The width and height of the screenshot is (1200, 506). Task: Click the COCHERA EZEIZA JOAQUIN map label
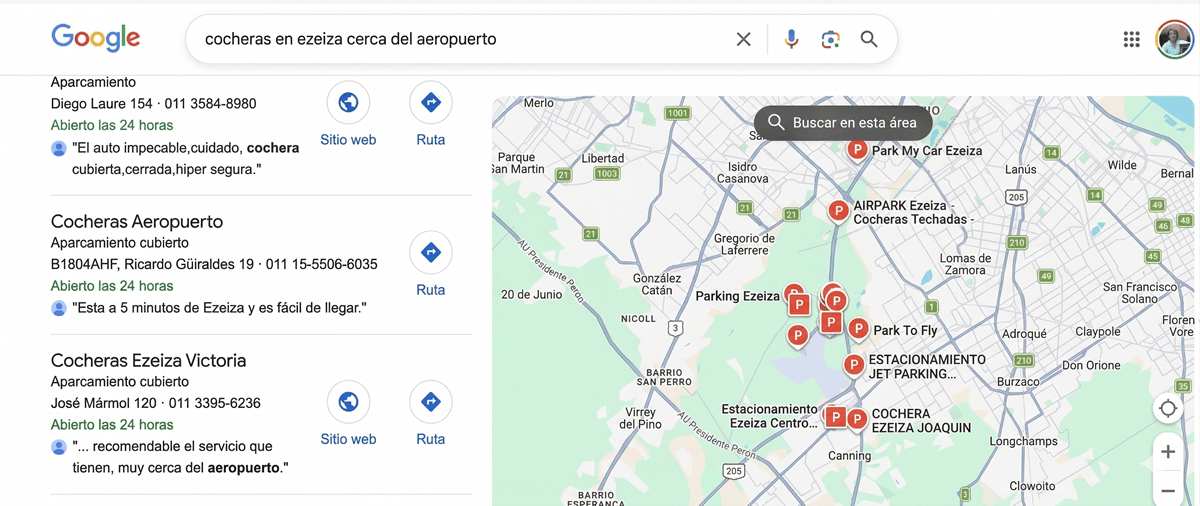[x=921, y=420]
